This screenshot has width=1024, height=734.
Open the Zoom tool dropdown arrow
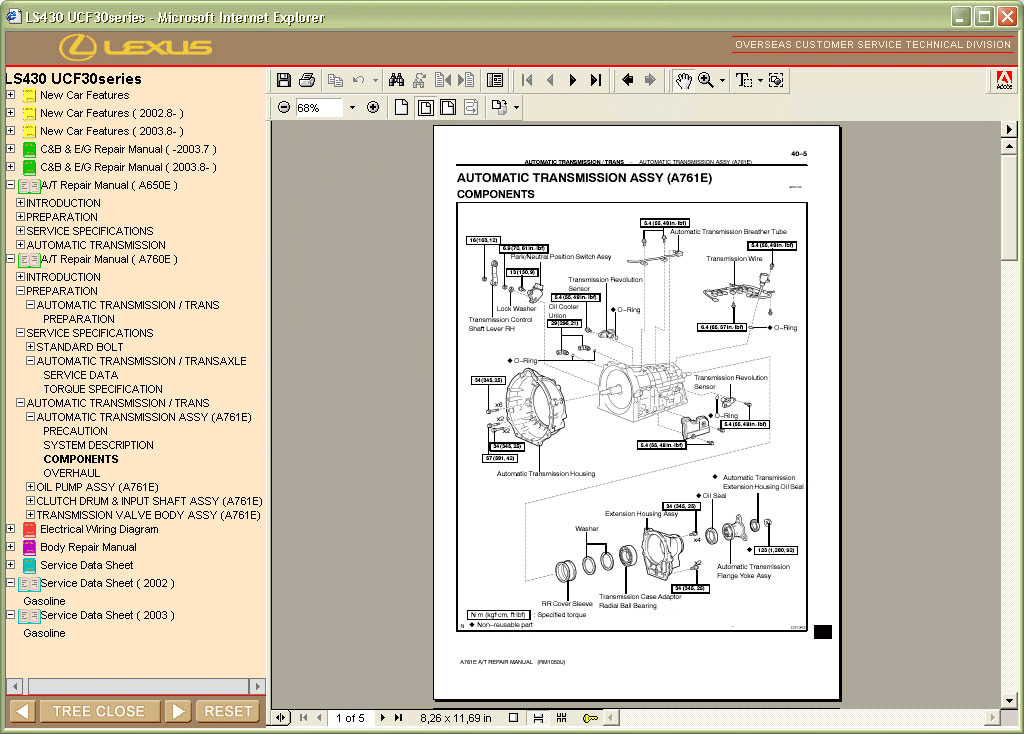(722, 80)
